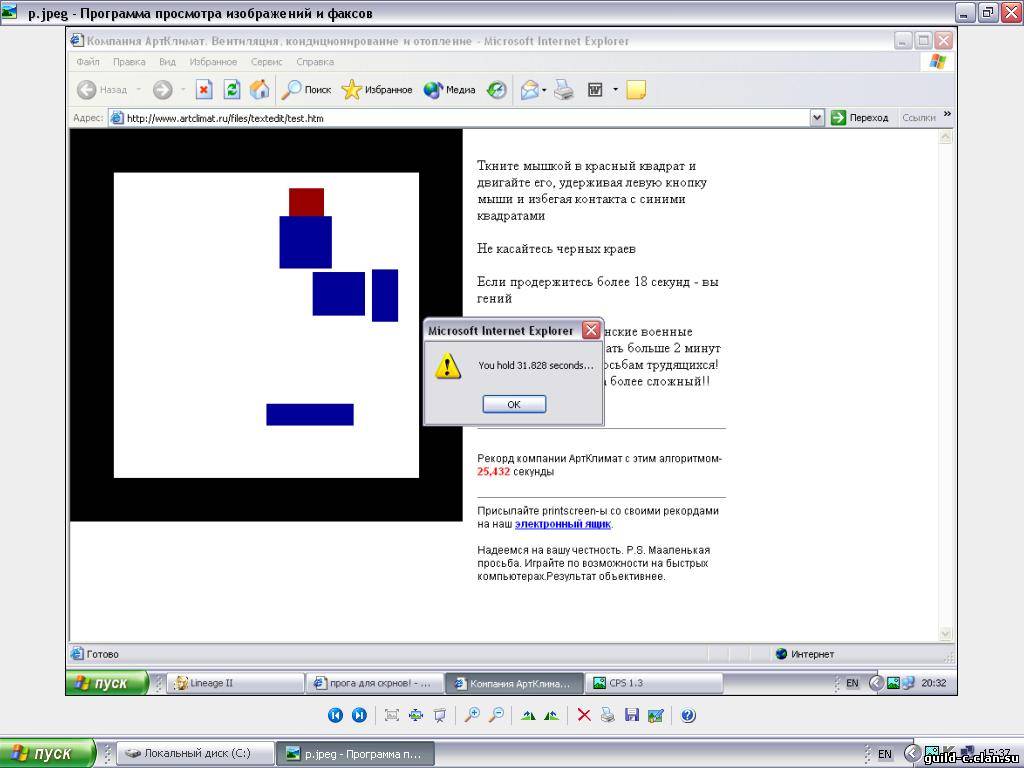1024x768 pixels.
Task: Expand hidden tray icons on bottom taskbar
Action: (912, 753)
